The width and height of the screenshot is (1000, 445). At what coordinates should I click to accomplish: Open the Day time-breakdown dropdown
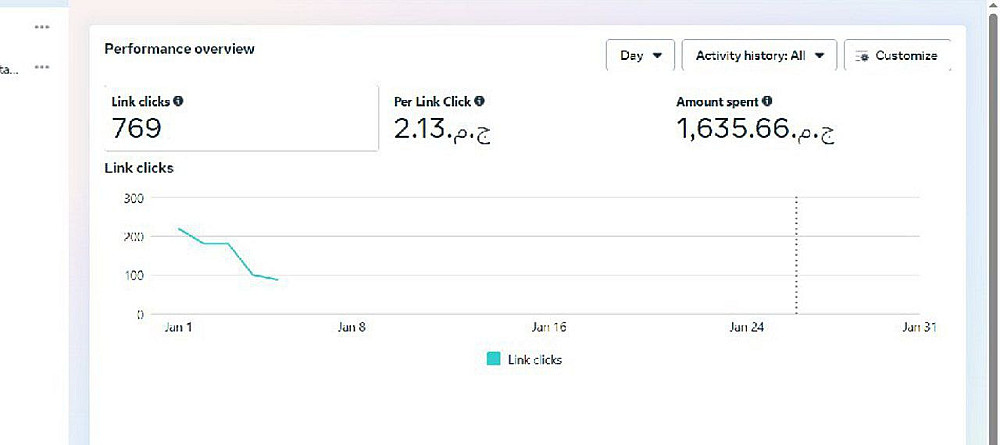(640, 56)
